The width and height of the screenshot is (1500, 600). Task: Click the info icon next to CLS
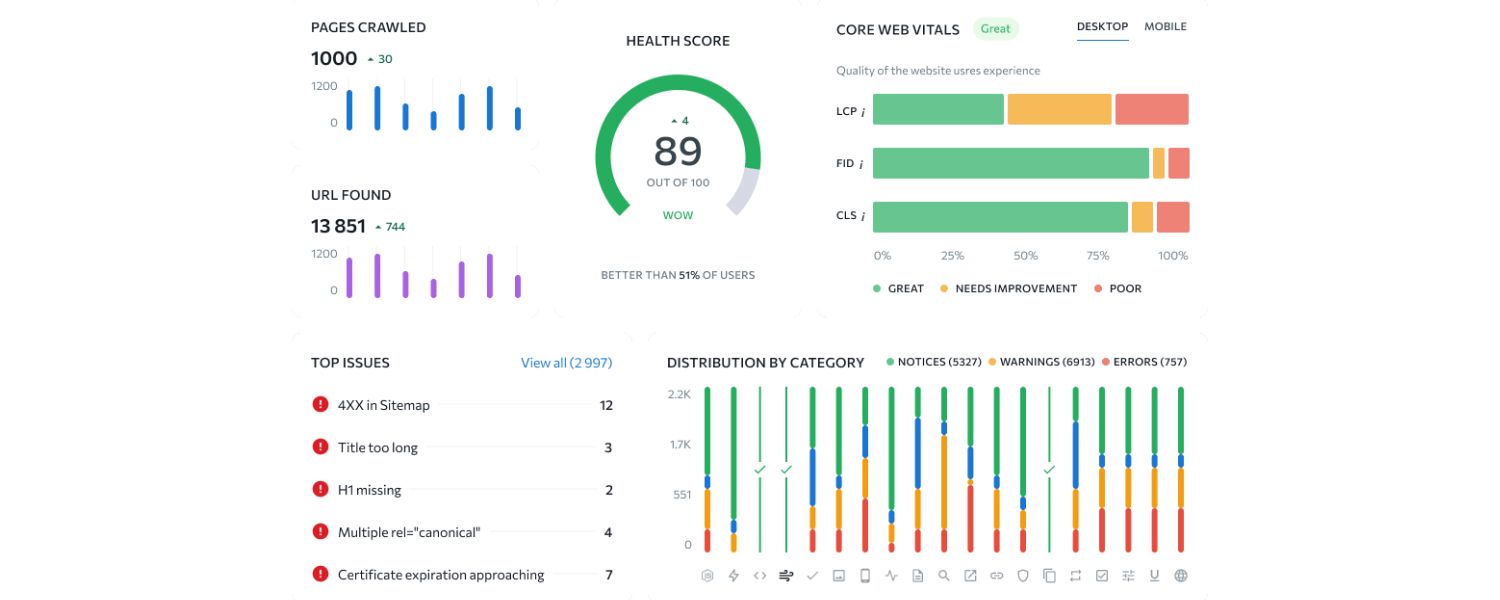coord(862,216)
